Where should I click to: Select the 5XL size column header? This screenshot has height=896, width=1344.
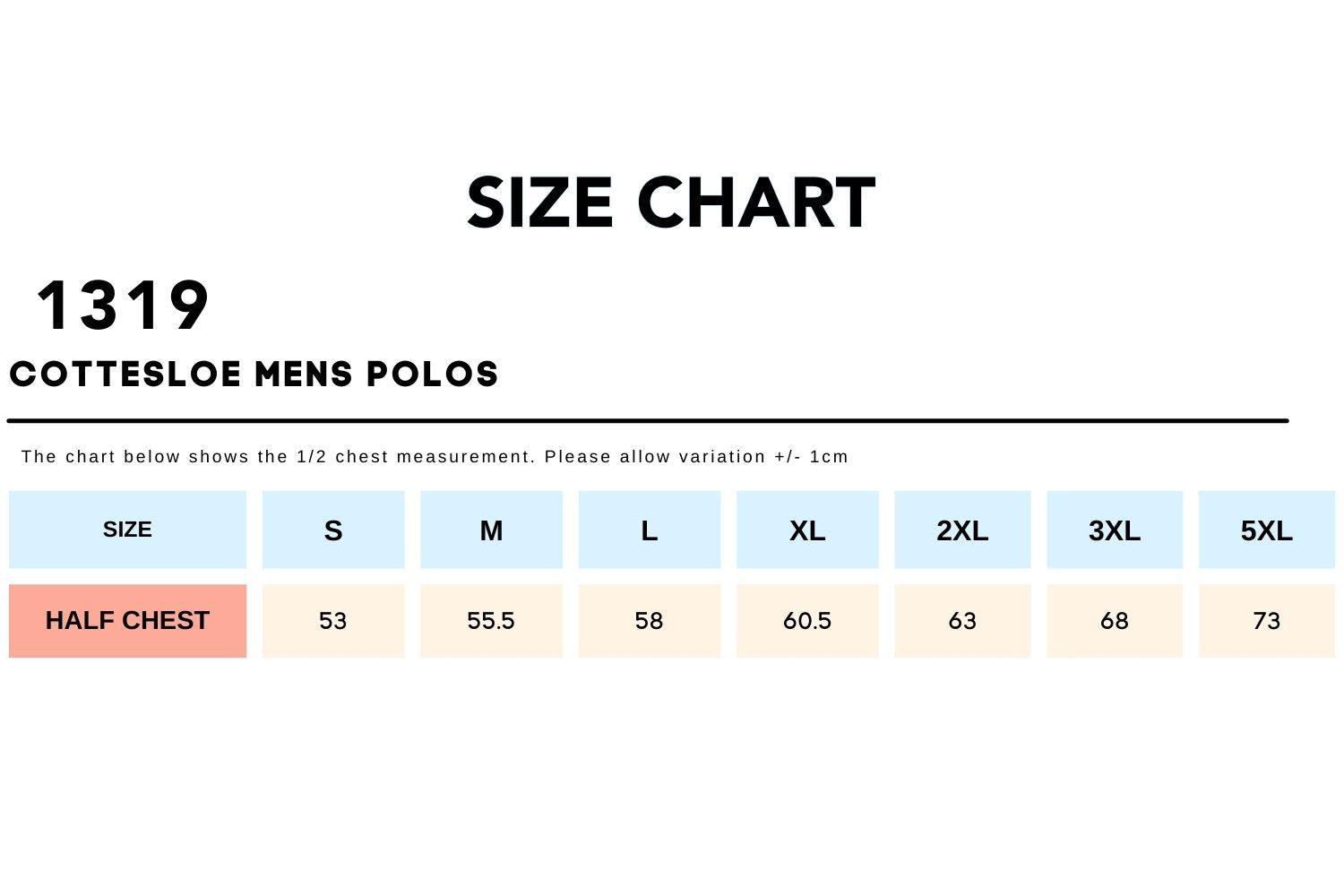[x=1266, y=530]
